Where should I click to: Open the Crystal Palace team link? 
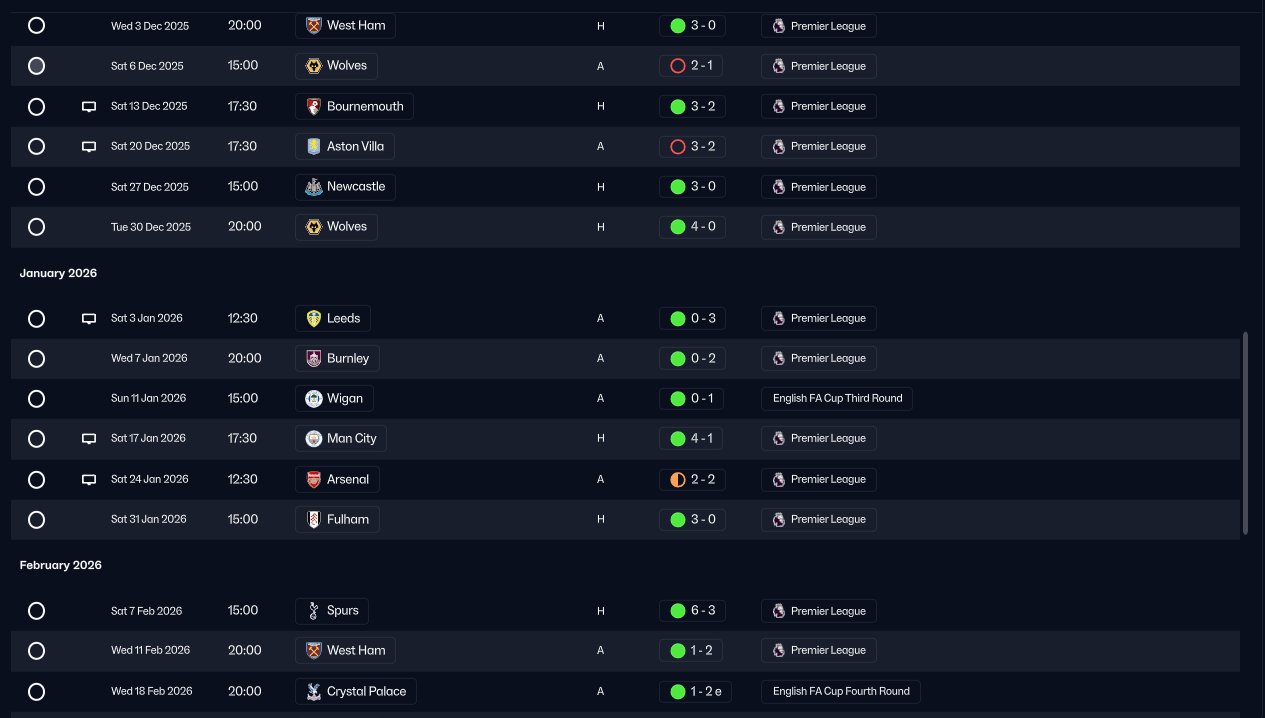pyautogui.click(x=355, y=691)
